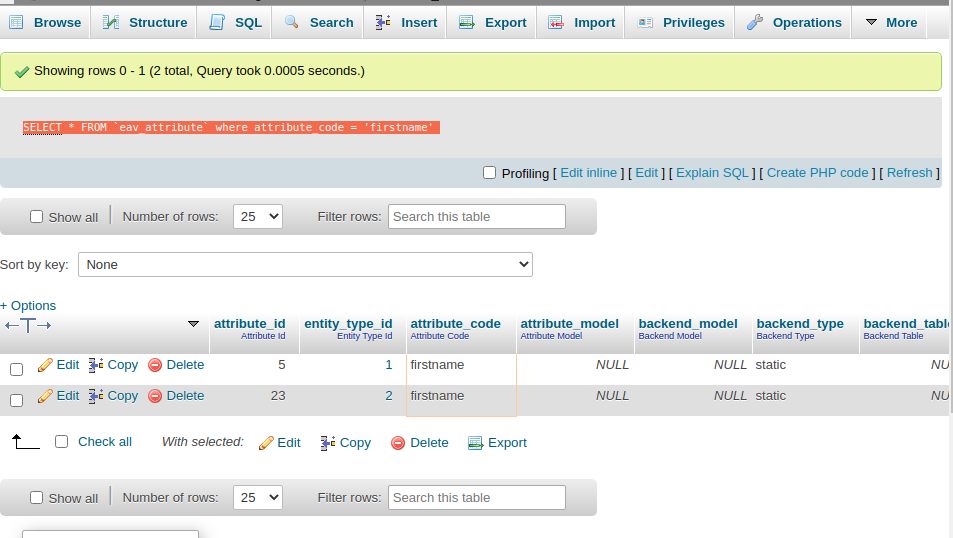
Task: Click the Privileges tab icon
Action: click(x=645, y=22)
